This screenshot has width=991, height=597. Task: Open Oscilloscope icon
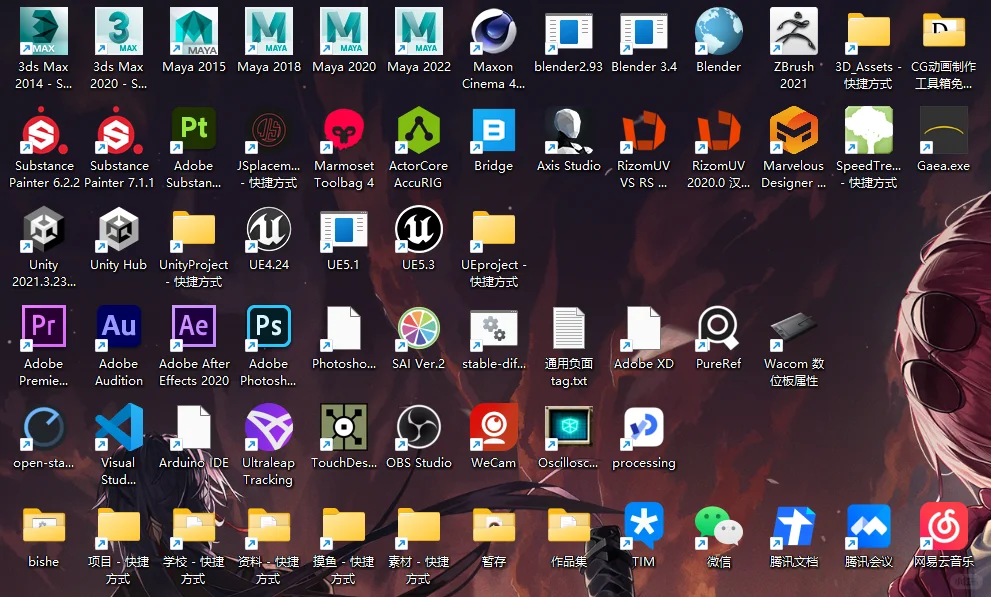(569, 427)
